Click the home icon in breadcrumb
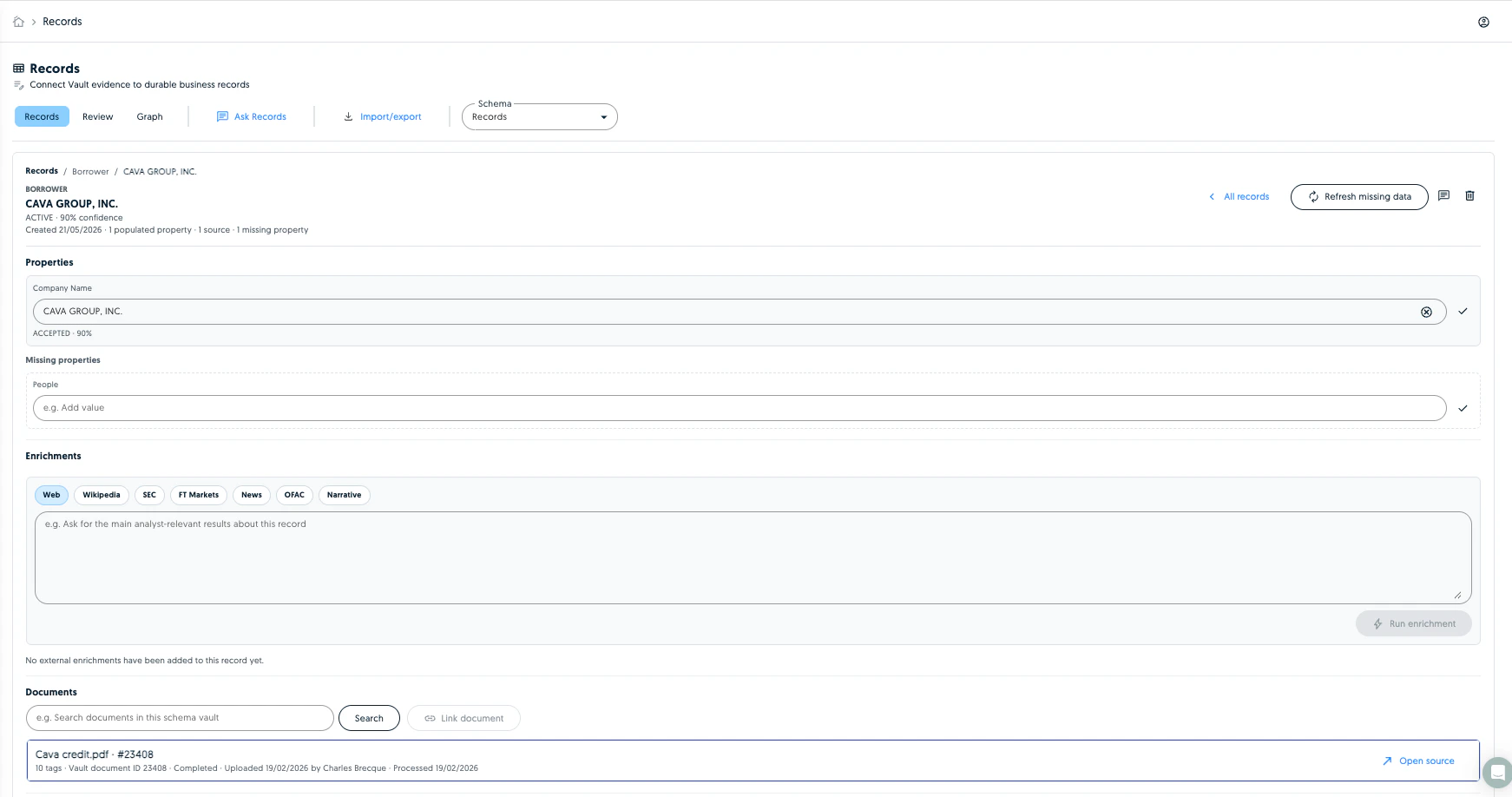 coord(18,22)
